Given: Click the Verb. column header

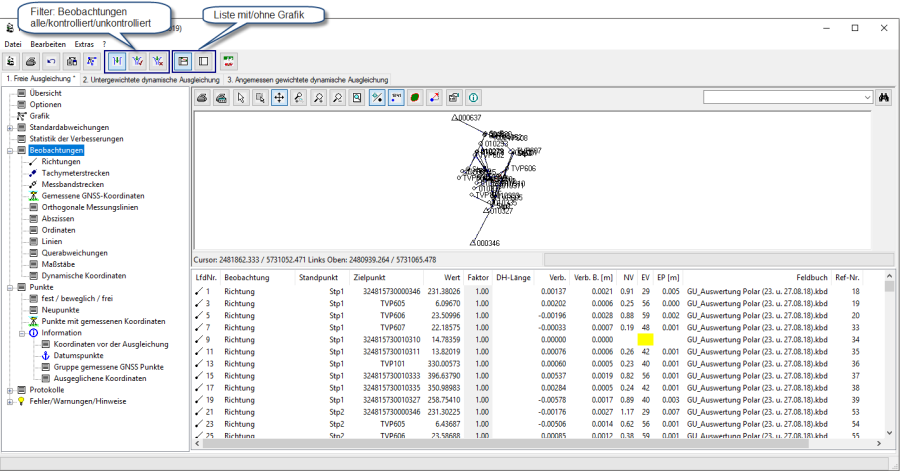Looking at the screenshot, I should click(x=557, y=277).
